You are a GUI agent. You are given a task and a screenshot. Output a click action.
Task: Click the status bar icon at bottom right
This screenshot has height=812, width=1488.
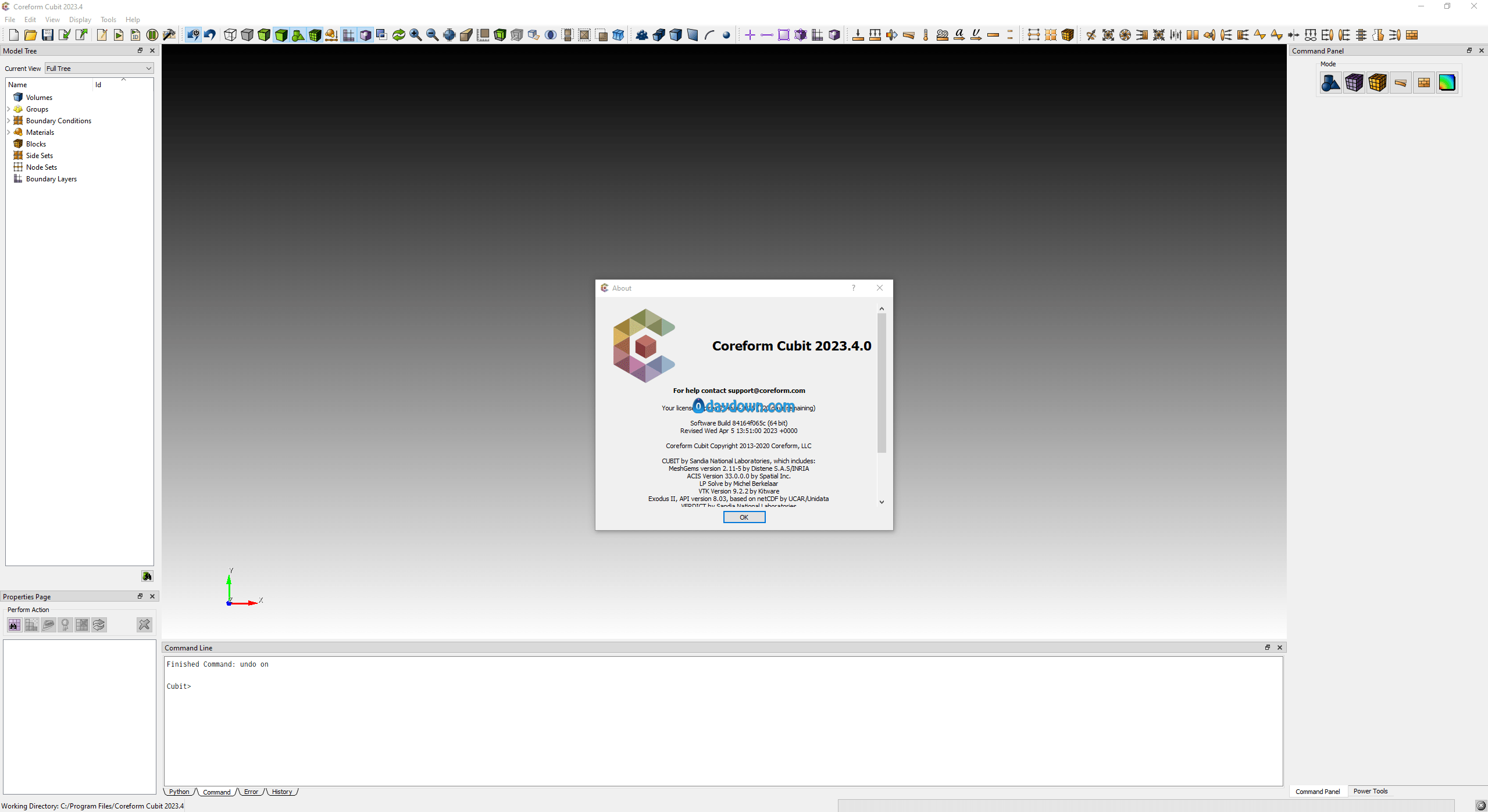(x=1481, y=805)
